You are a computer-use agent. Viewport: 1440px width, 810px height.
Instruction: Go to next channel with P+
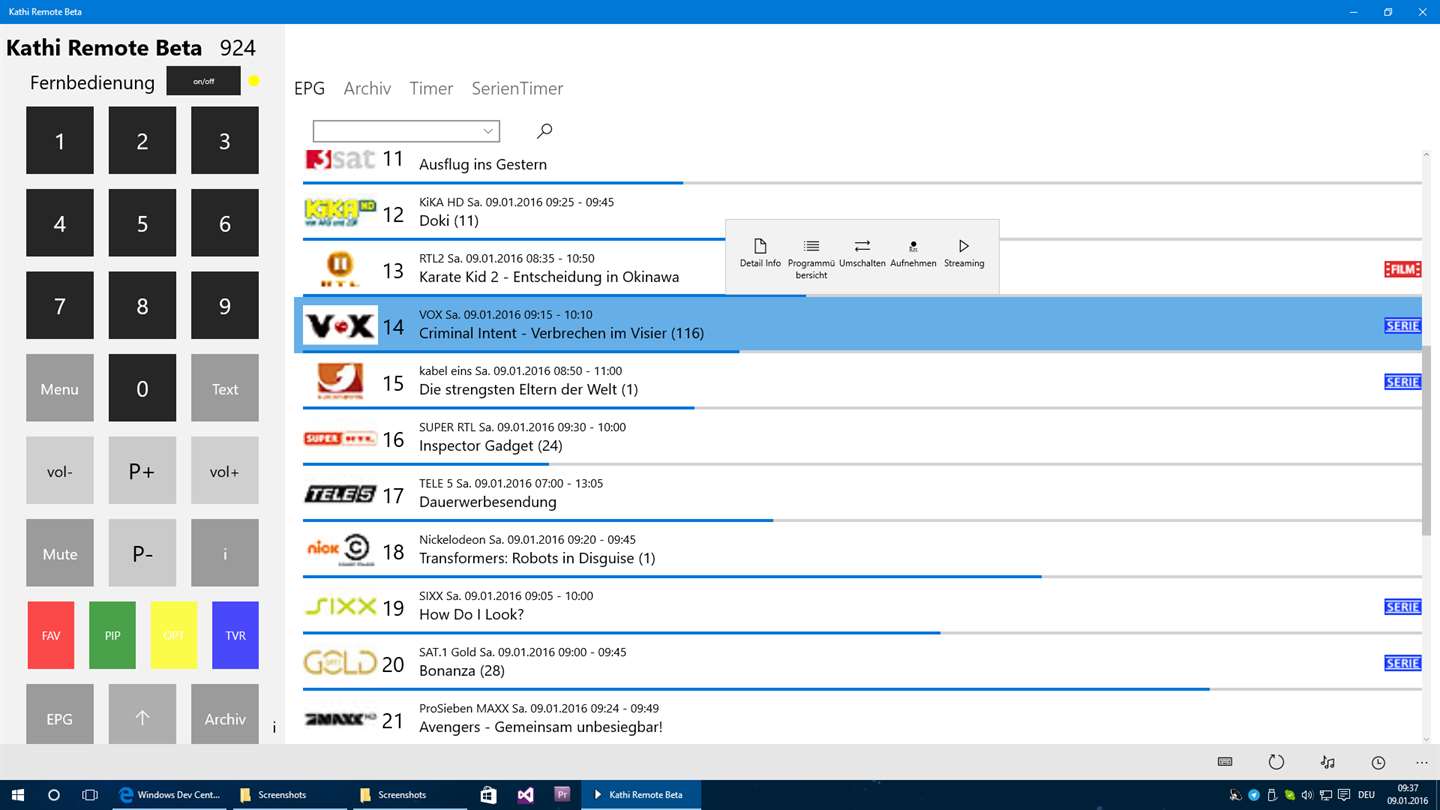coord(142,470)
